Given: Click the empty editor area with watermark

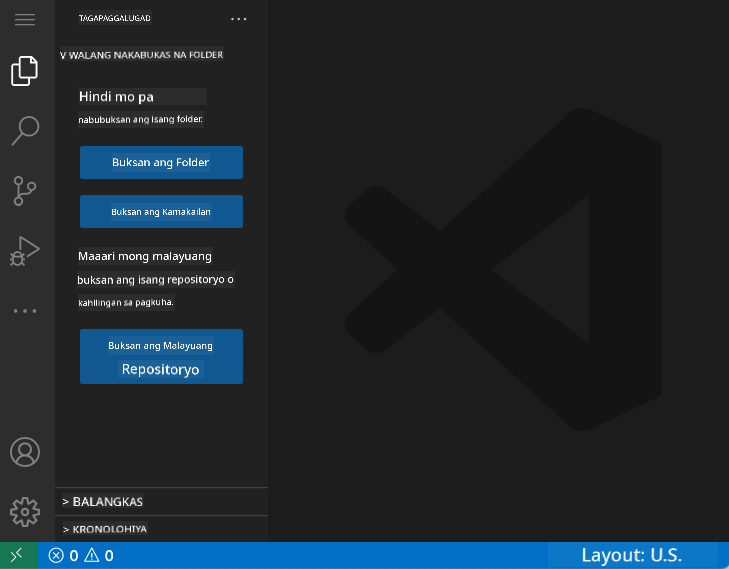Looking at the screenshot, I should (x=500, y=270).
